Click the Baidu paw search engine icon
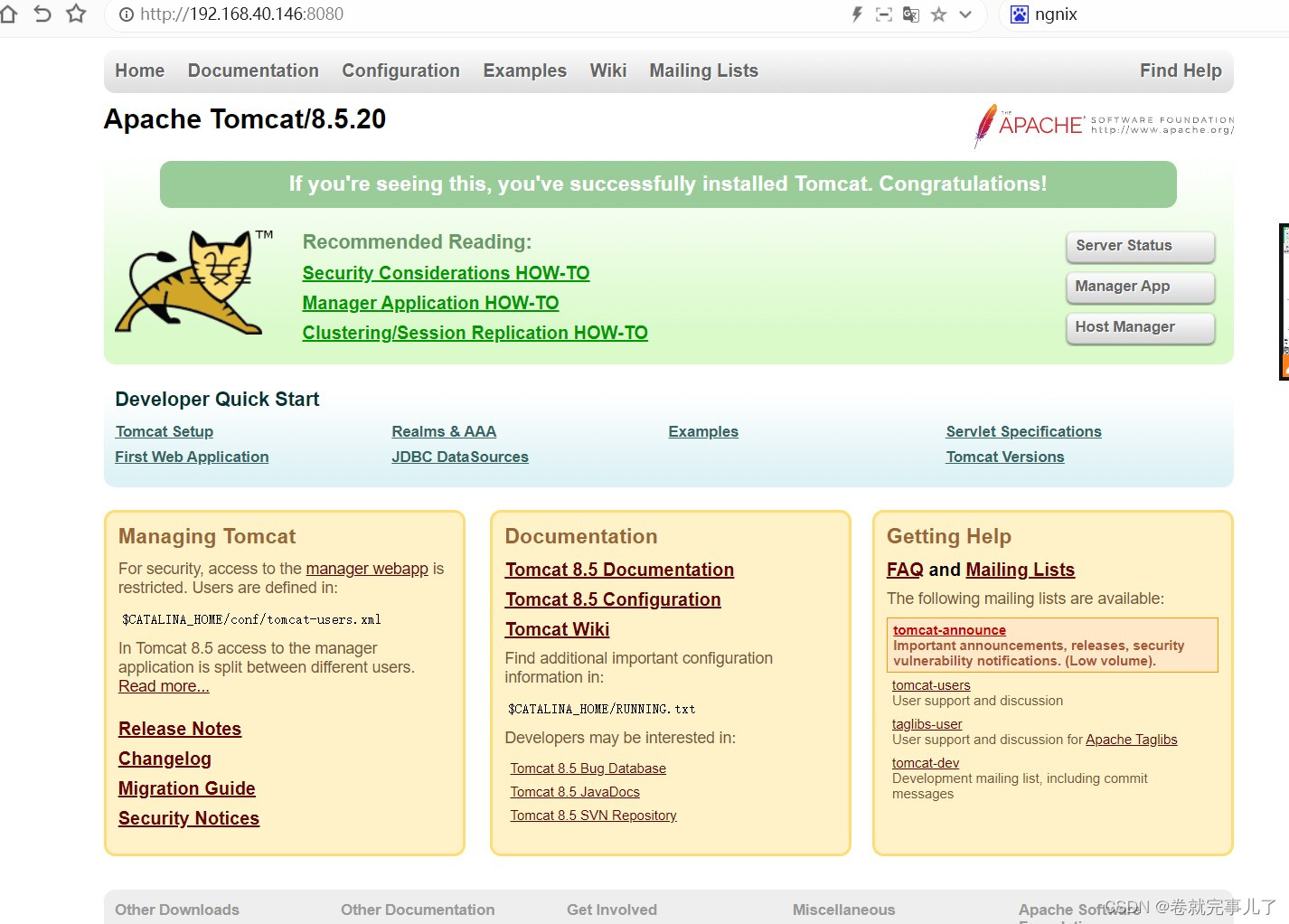 pyautogui.click(x=1019, y=14)
